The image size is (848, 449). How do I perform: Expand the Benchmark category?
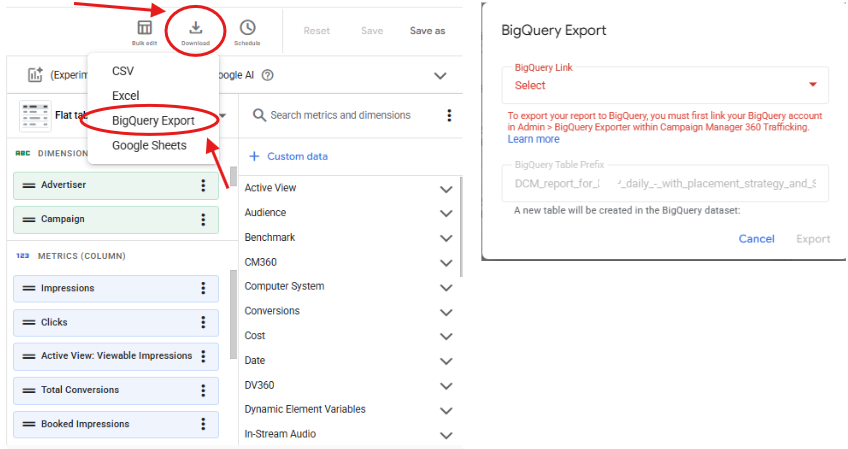point(446,238)
